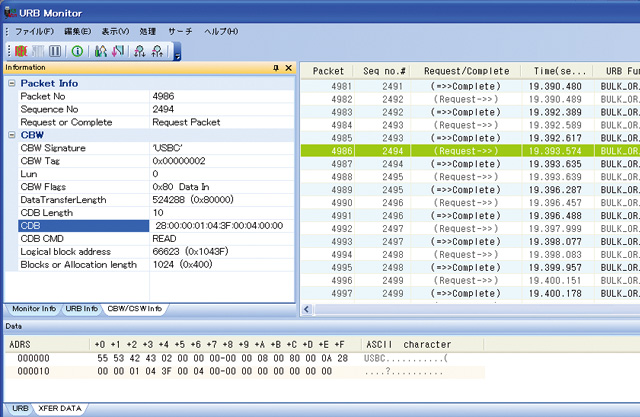The image size is (640, 417).
Task: Select packet 4984 row
Action: pos(470,125)
